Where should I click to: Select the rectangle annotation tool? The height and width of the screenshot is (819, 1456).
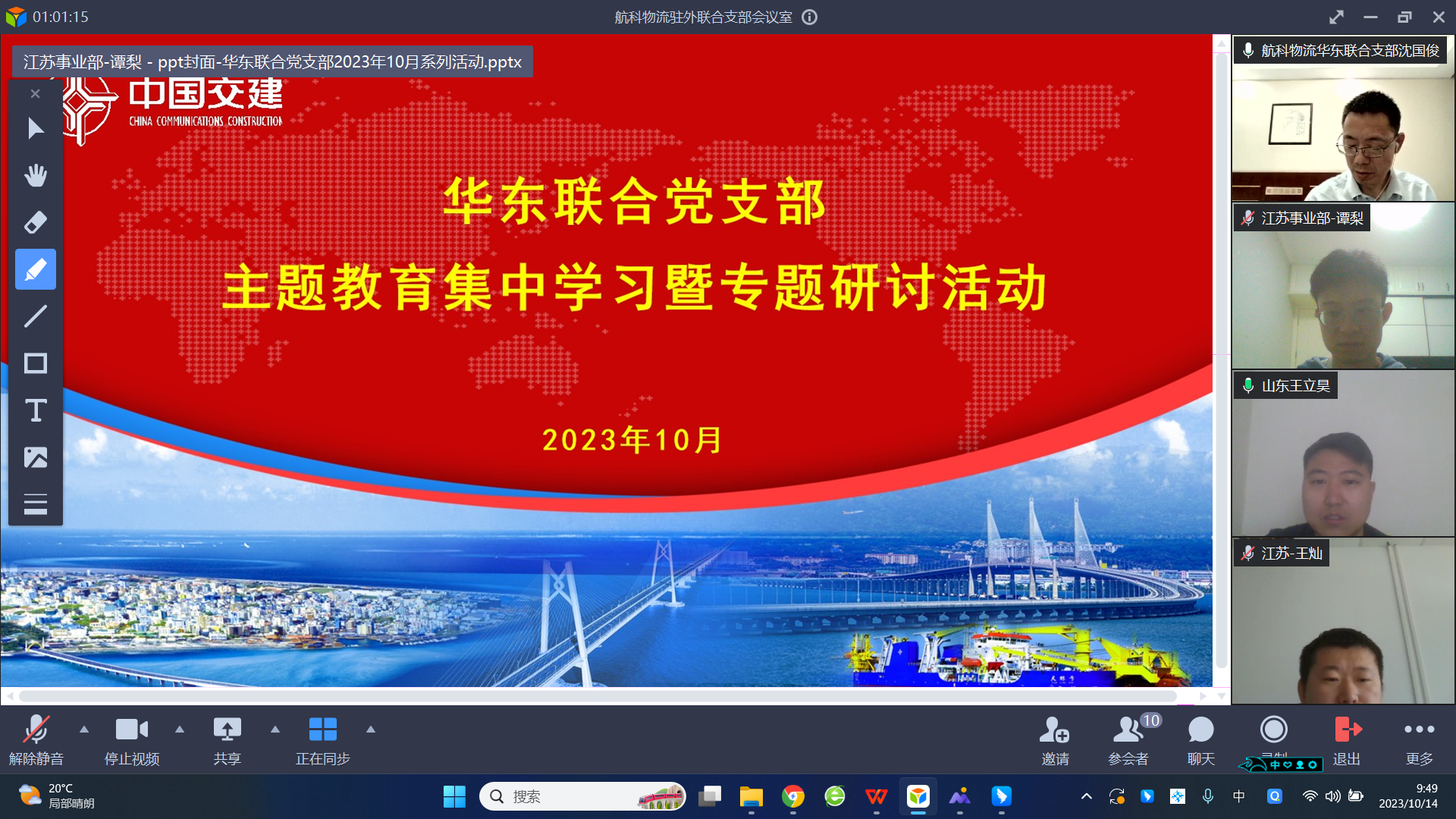pyautogui.click(x=35, y=363)
